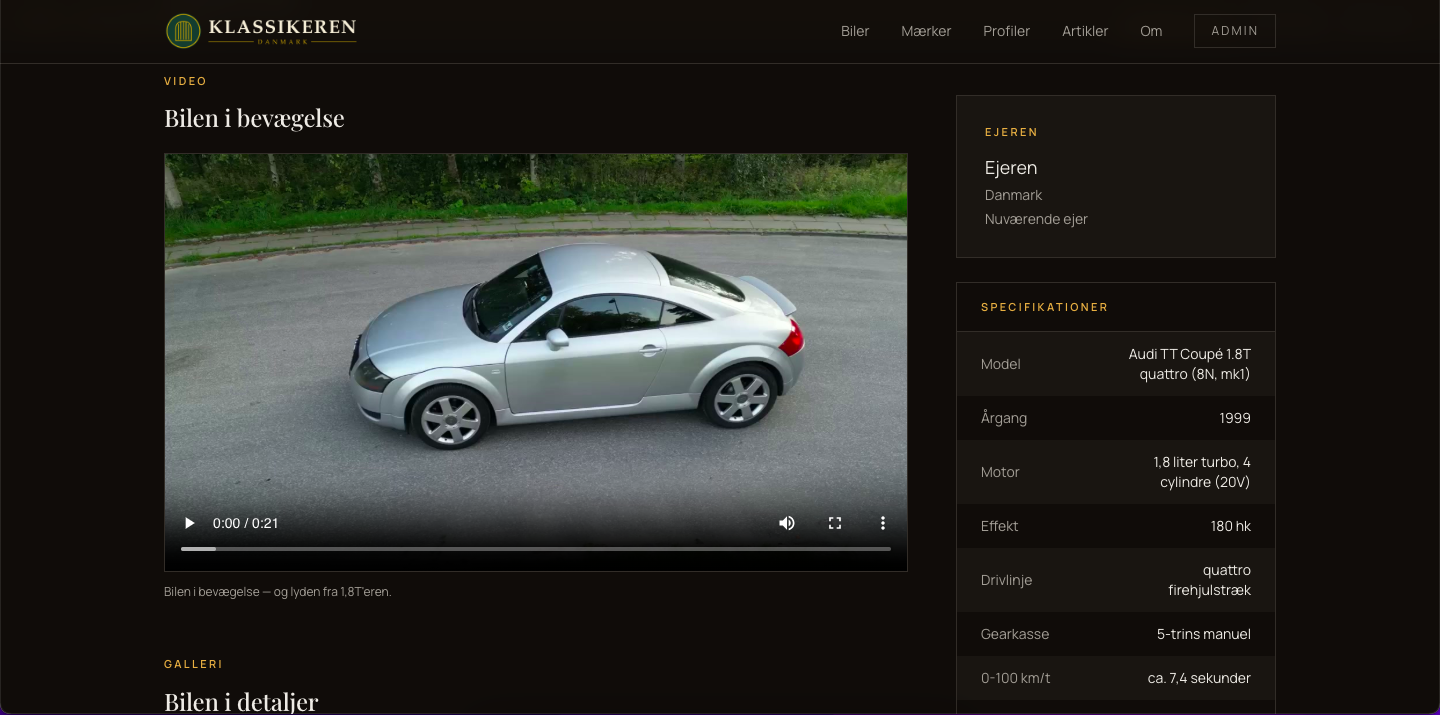Enter video fullscreen mode

click(x=835, y=523)
